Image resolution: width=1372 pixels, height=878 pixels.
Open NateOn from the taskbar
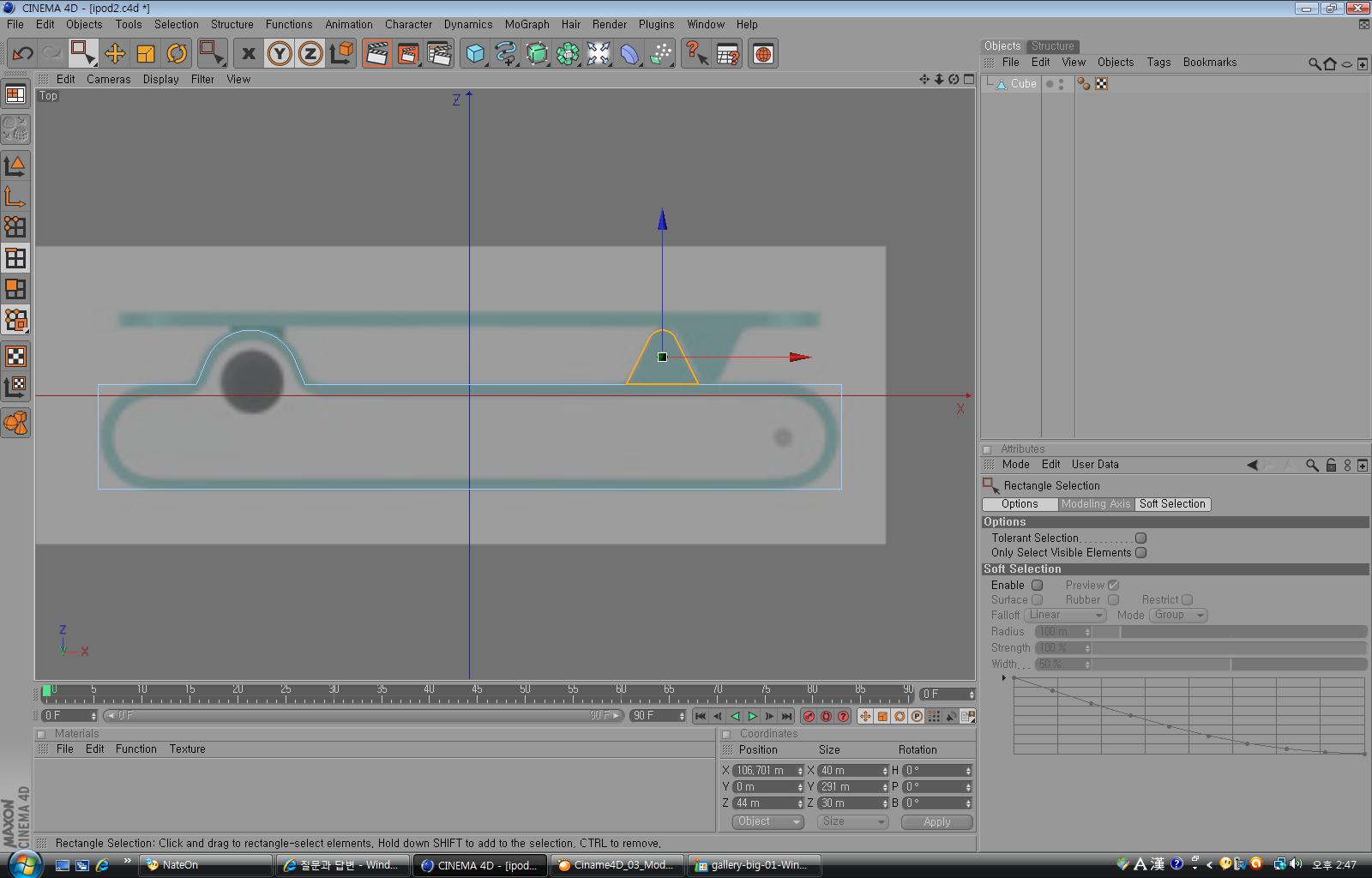tap(180, 865)
